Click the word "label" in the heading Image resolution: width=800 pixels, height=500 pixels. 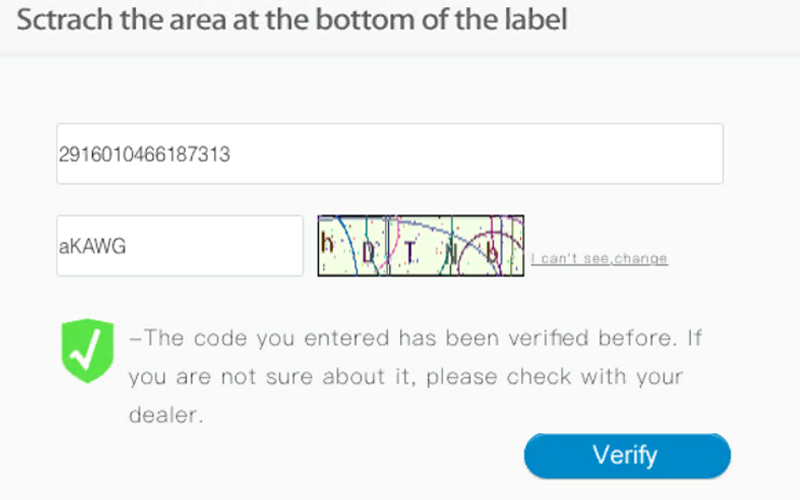pos(536,19)
